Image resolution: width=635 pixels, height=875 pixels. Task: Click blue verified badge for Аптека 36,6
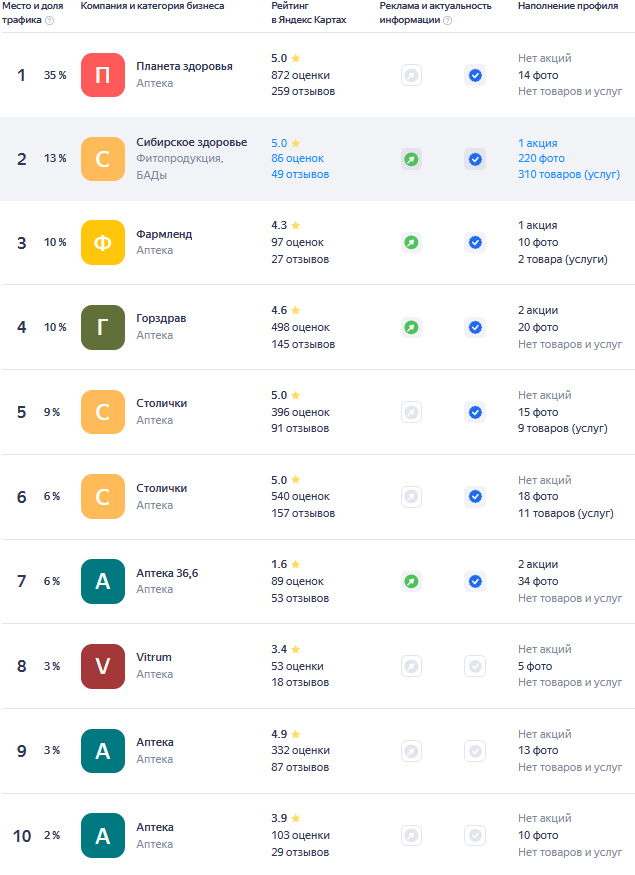pos(475,581)
